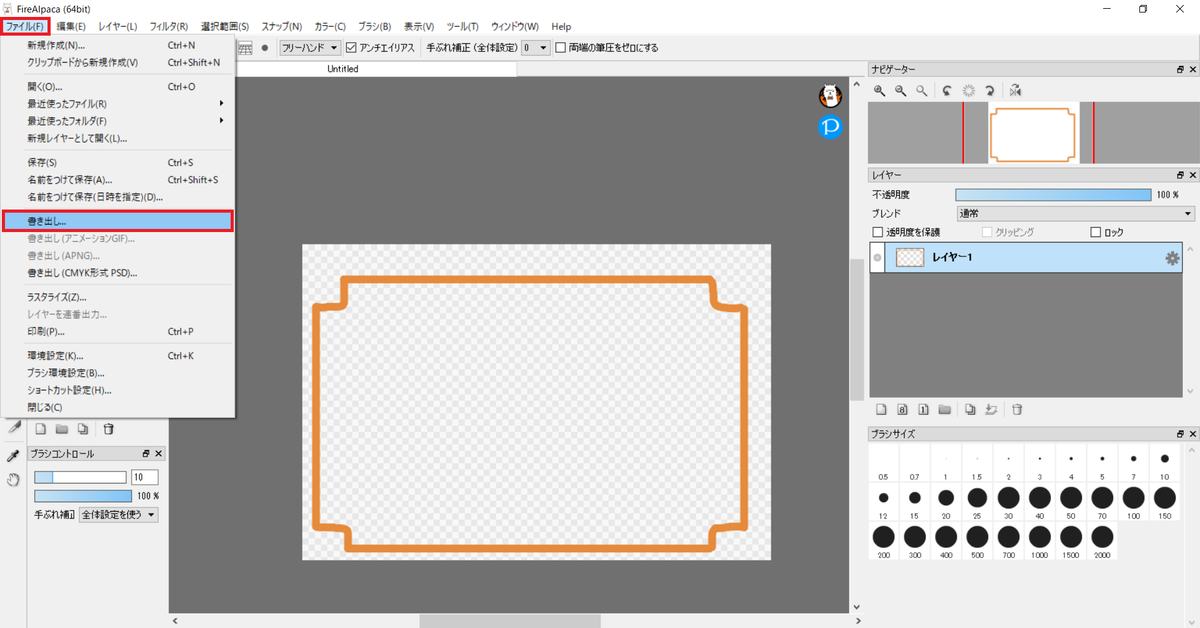Enable 透明度を保護 checkbox

(878, 232)
